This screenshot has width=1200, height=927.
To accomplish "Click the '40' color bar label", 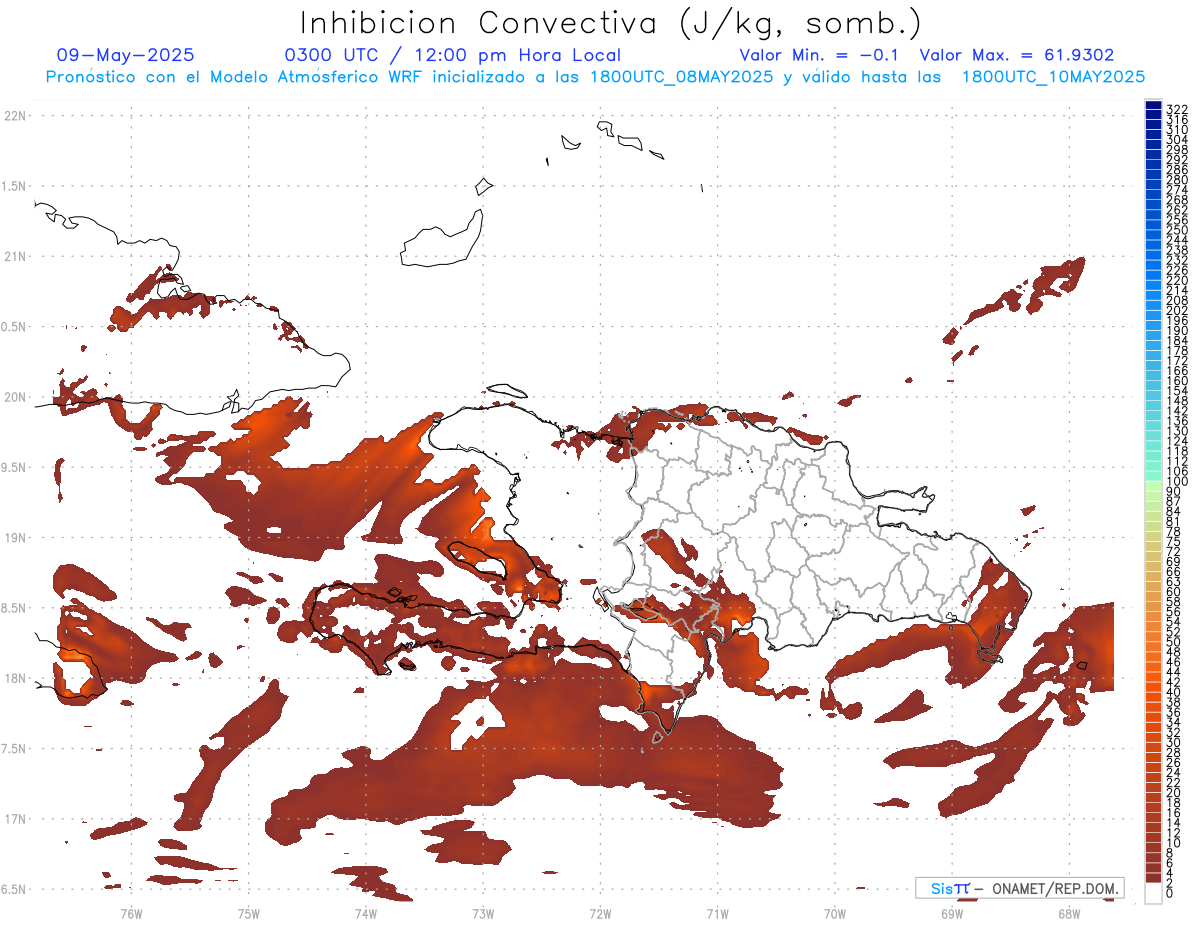I will [1174, 692].
